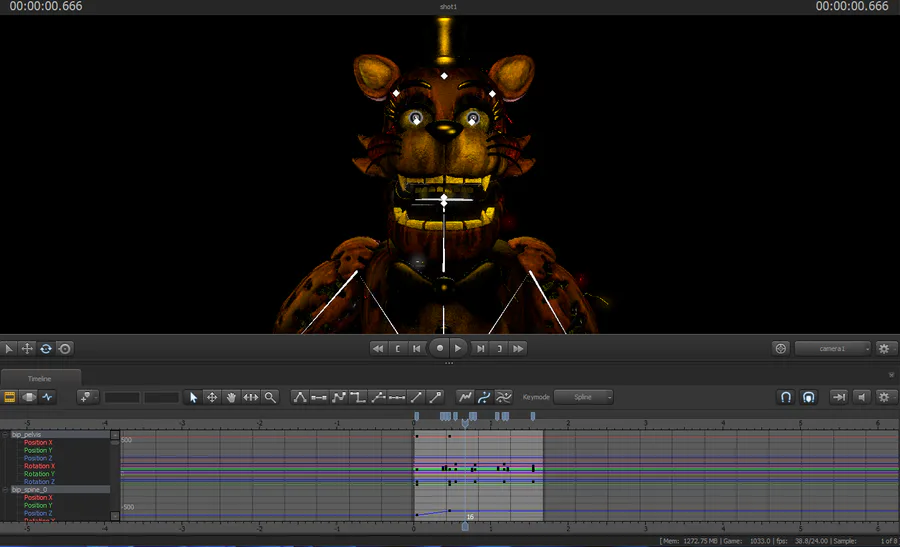The image size is (900, 547).
Task: Click the bookmark marker at time zero
Action: [x=417, y=416]
